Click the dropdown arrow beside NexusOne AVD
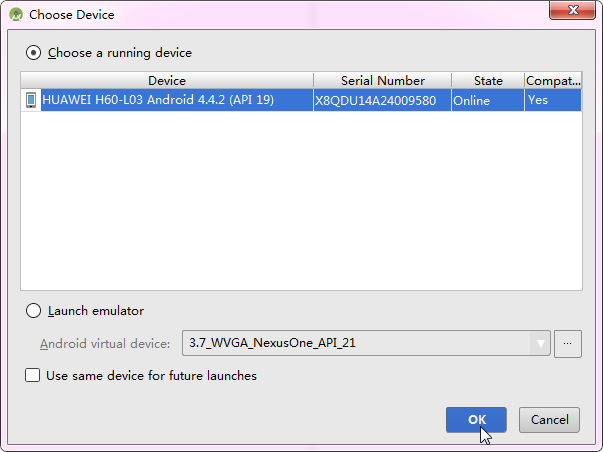This screenshot has height=452, width=603. (x=541, y=343)
